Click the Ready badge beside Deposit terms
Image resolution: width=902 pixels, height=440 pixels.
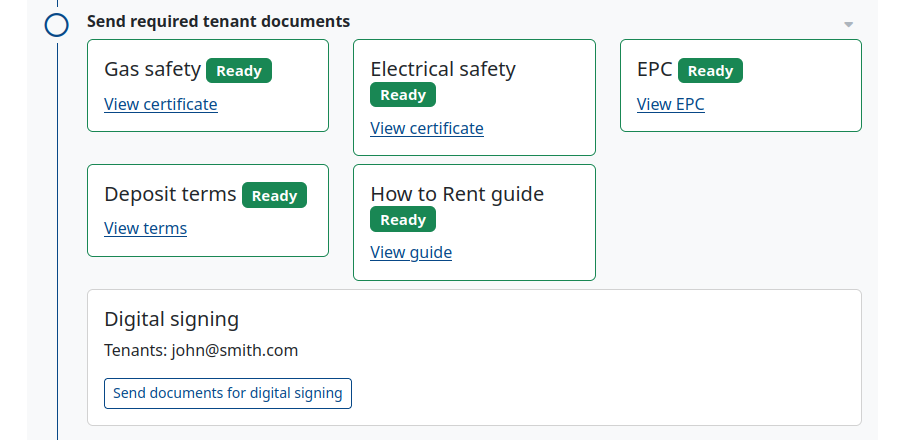[274, 196]
